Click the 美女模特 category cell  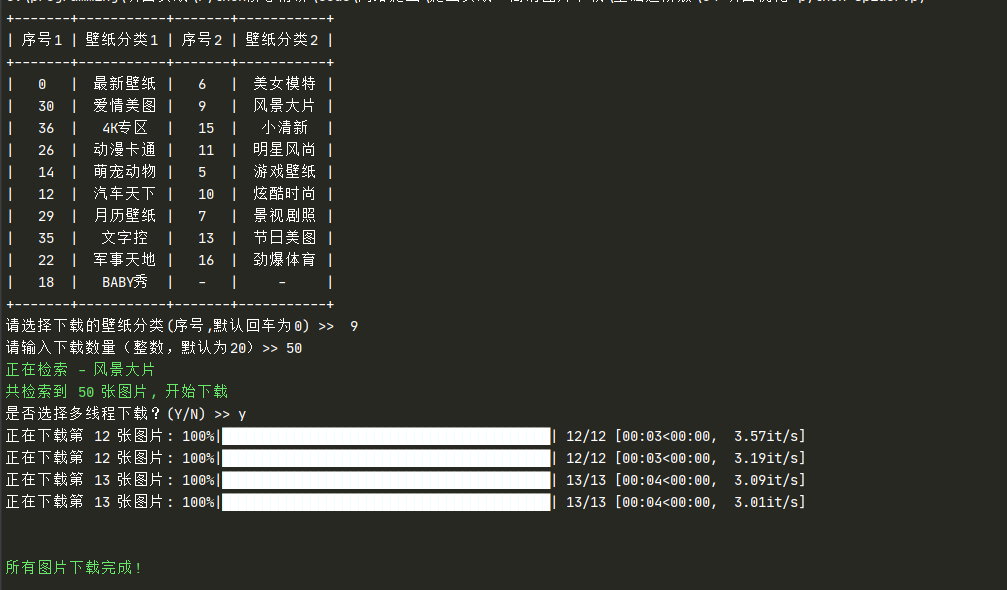click(285, 83)
